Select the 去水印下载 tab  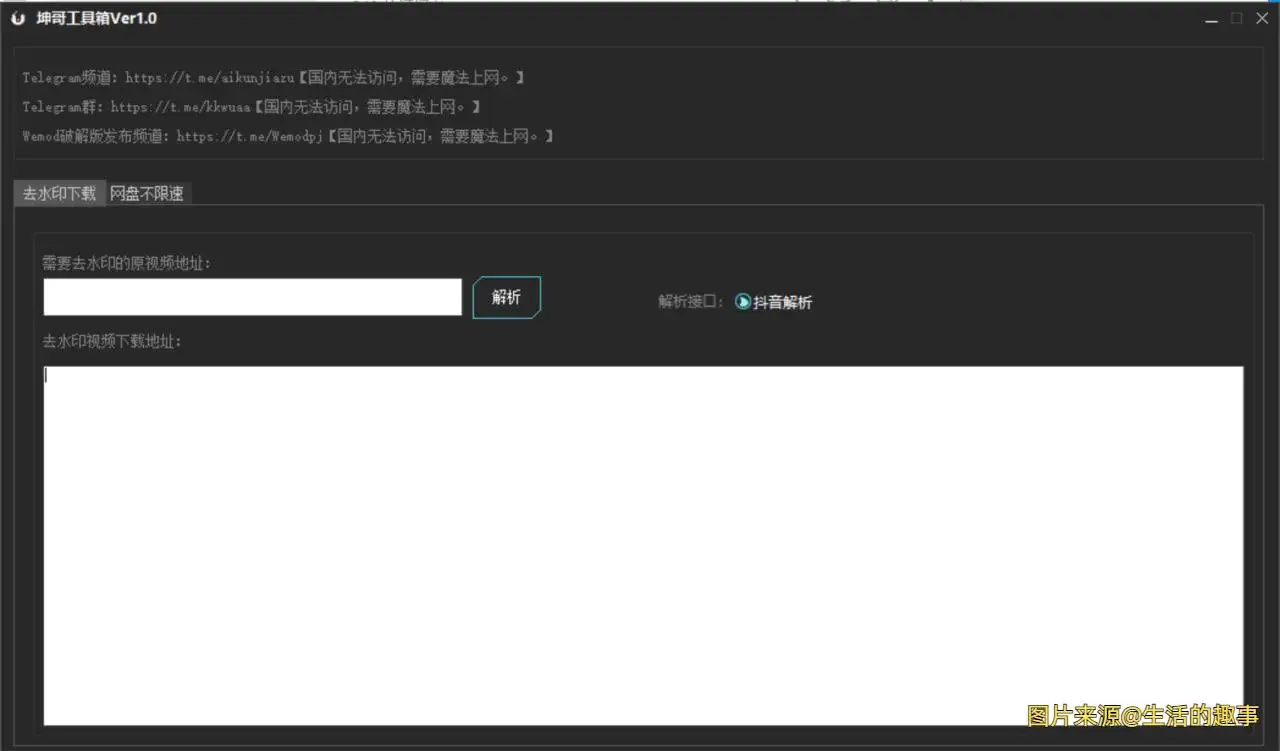[x=59, y=192]
